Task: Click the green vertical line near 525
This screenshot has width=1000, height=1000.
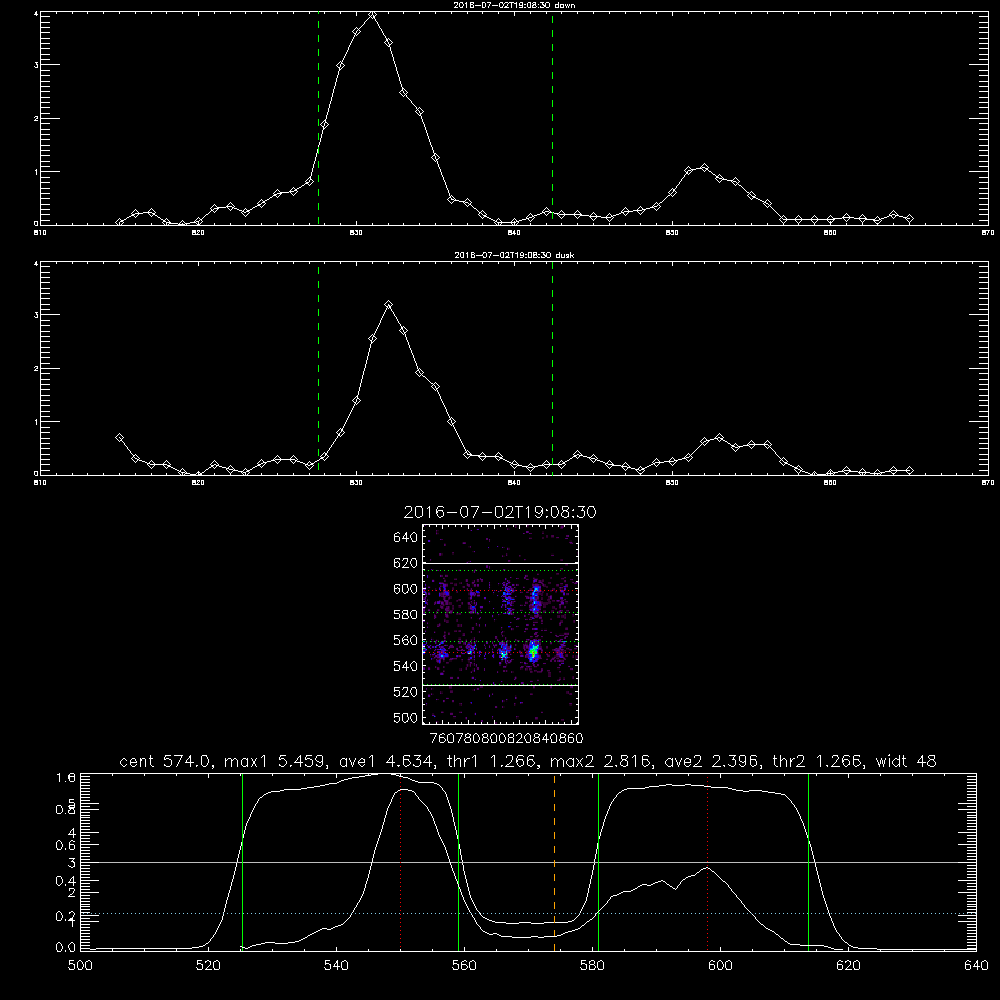Action: pyautogui.click(x=242, y=862)
